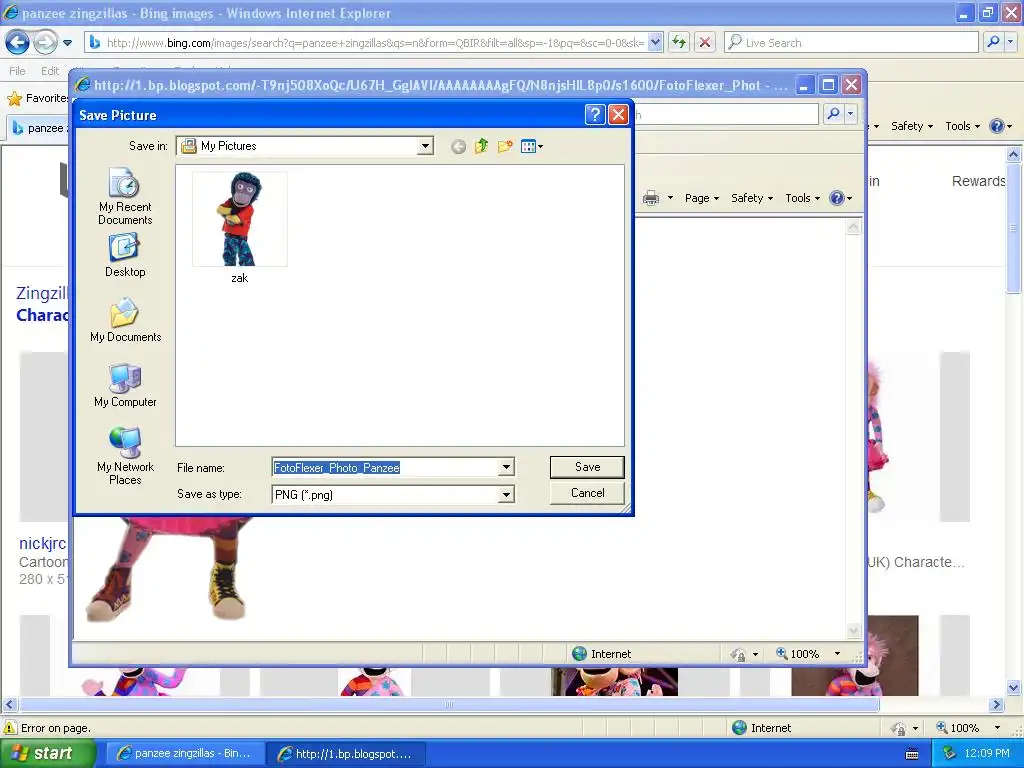Click the nickjr result link
1024x768 pixels.
[42, 543]
